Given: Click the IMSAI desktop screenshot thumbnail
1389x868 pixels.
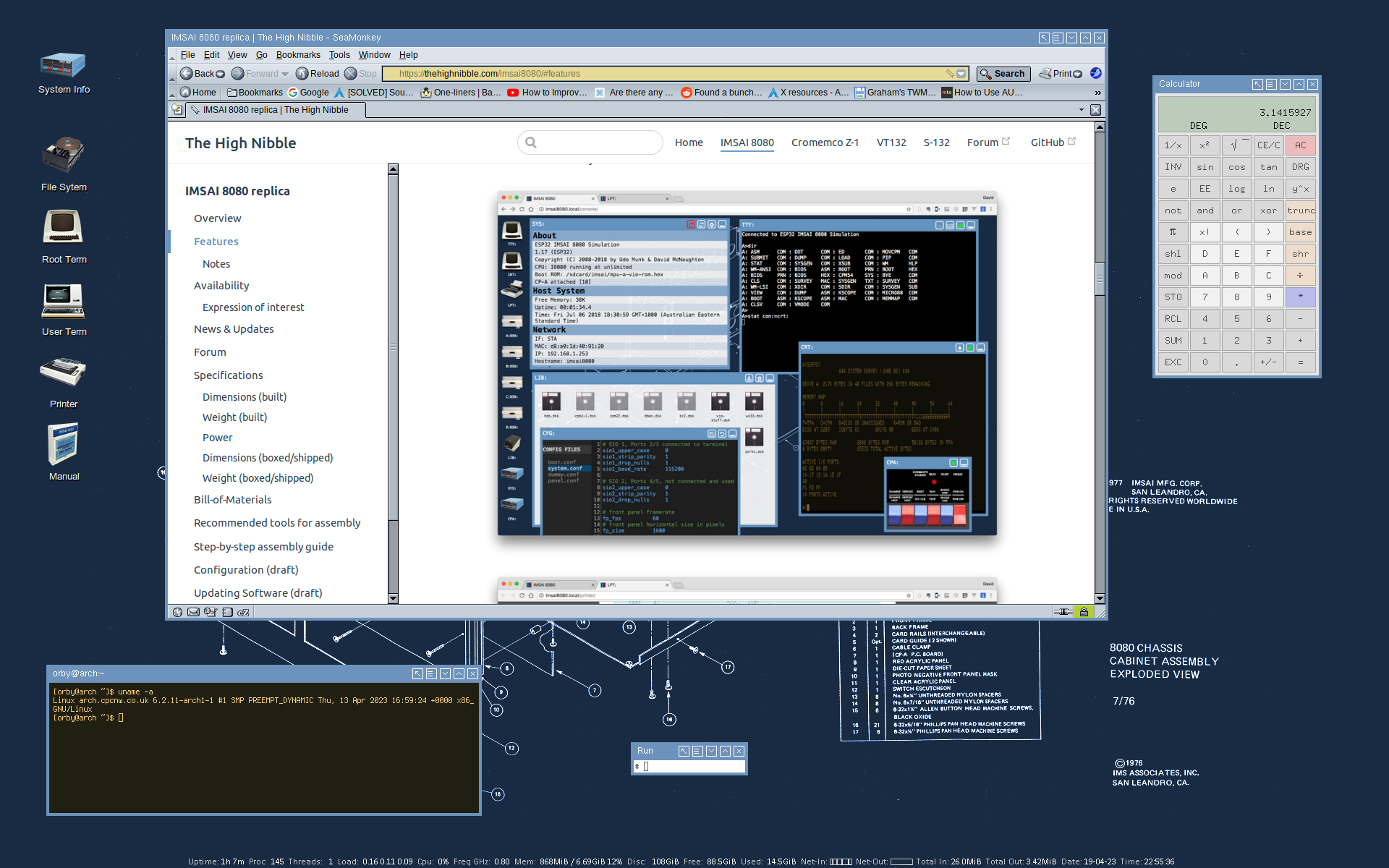Looking at the screenshot, I should point(747,363).
